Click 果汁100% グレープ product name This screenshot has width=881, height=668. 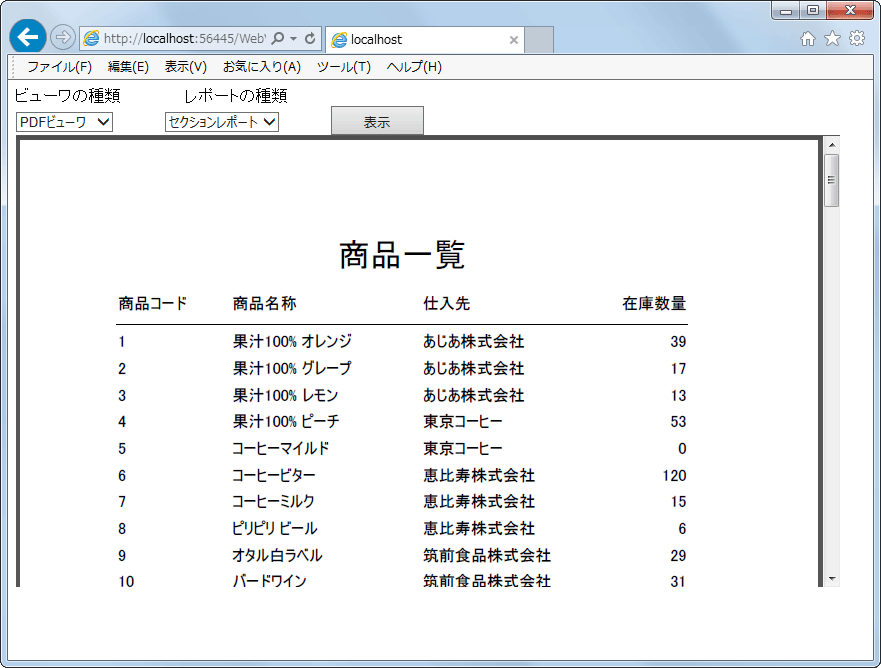coord(292,368)
